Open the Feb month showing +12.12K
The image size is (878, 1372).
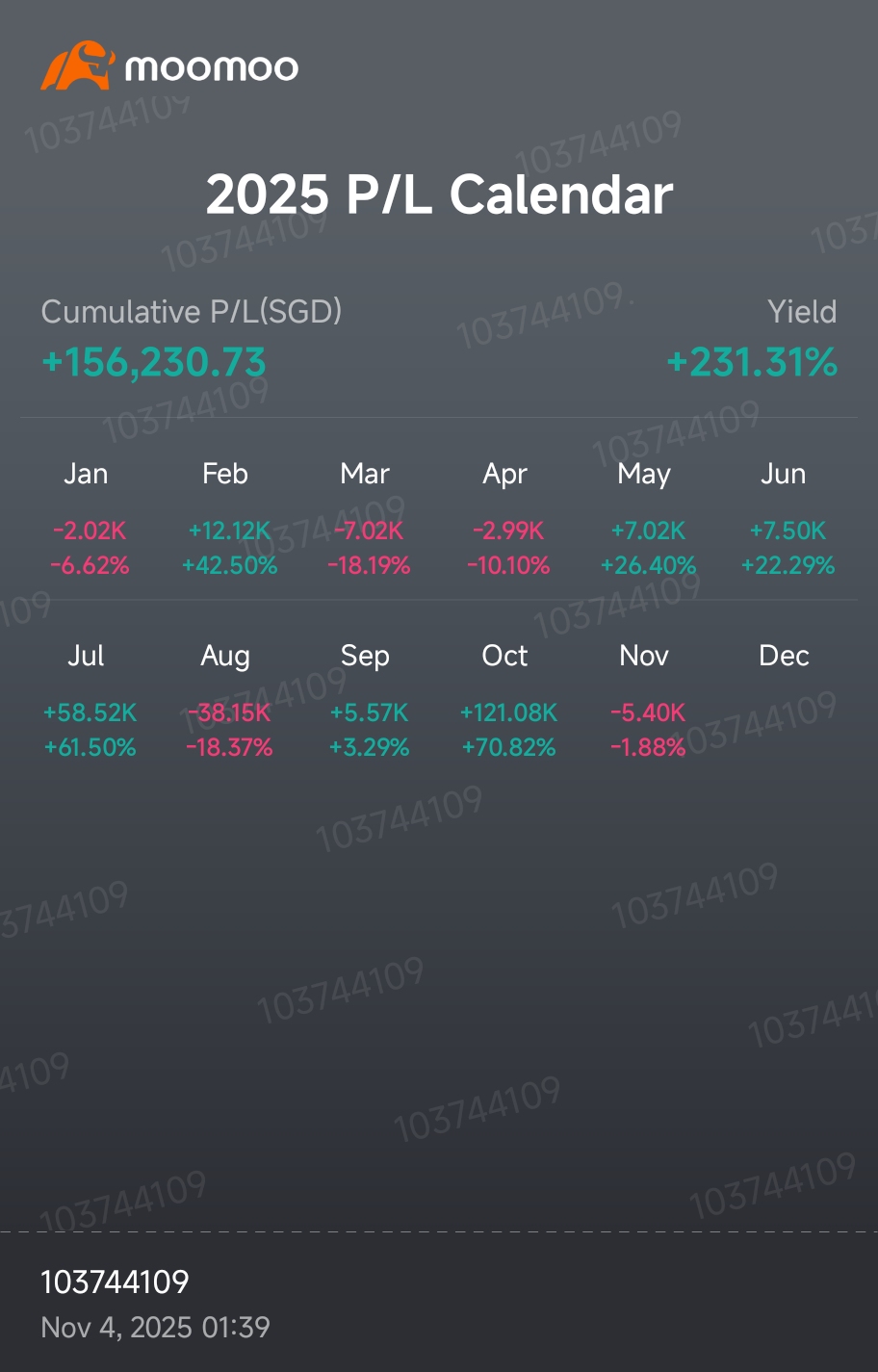coord(229,518)
